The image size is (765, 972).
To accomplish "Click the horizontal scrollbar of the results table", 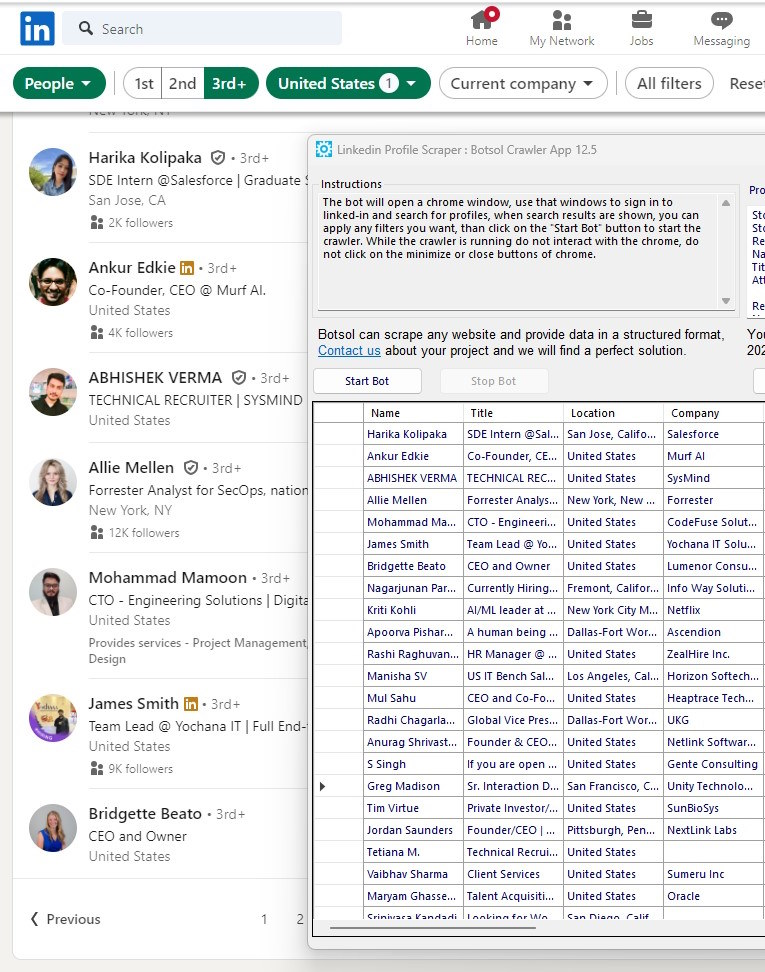I will 433,928.
